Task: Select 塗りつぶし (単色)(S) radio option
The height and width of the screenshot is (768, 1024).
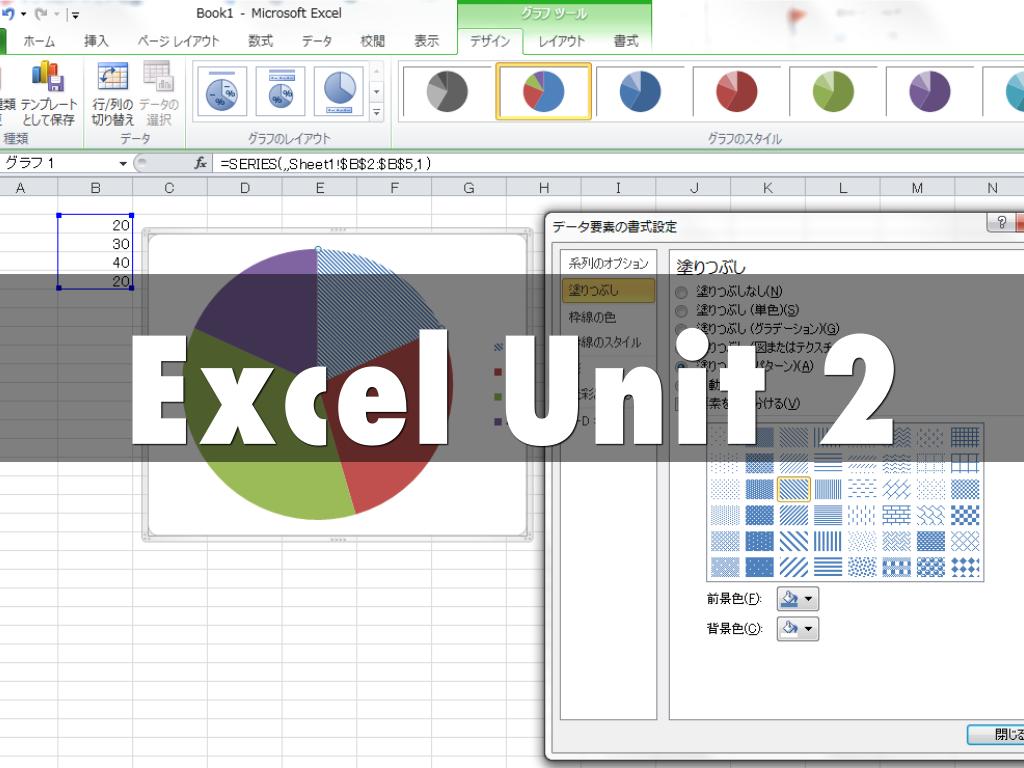Action: [682, 310]
